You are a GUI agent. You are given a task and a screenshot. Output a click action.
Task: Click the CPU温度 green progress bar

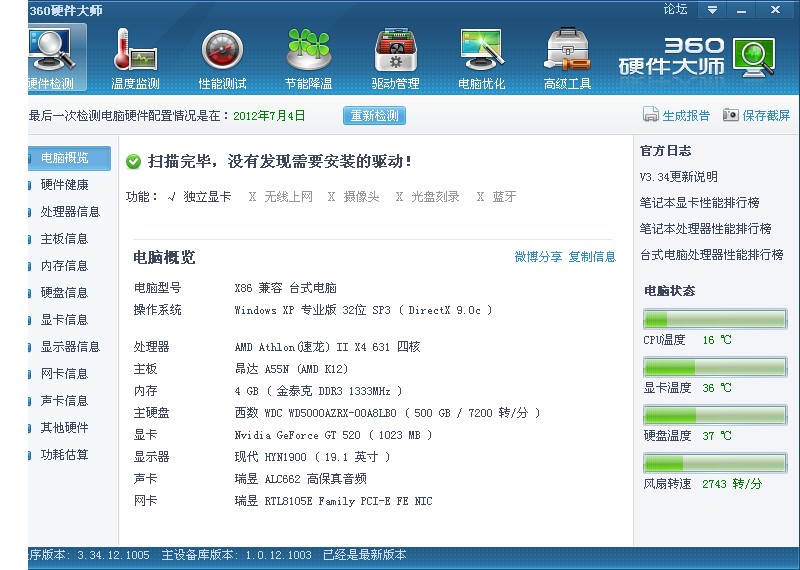[x=715, y=319]
